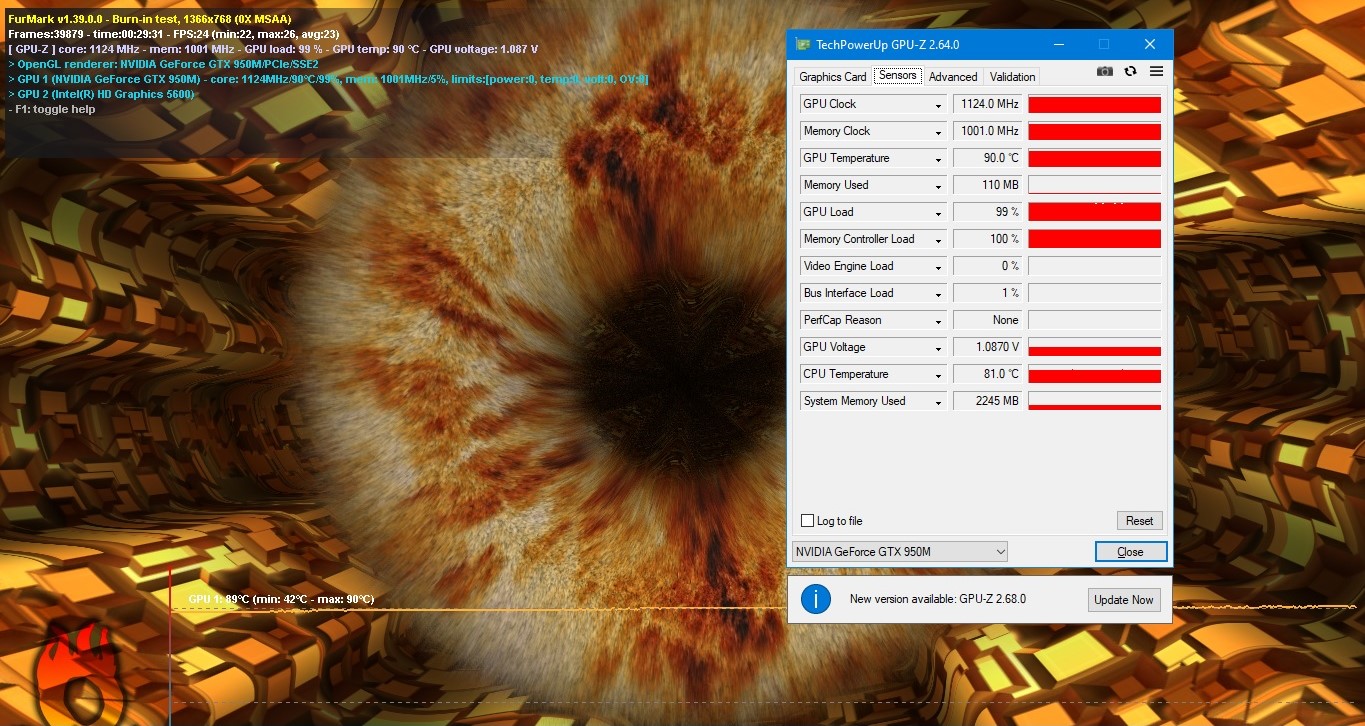Expand the GPU Clock sensor dropdown

click(938, 105)
